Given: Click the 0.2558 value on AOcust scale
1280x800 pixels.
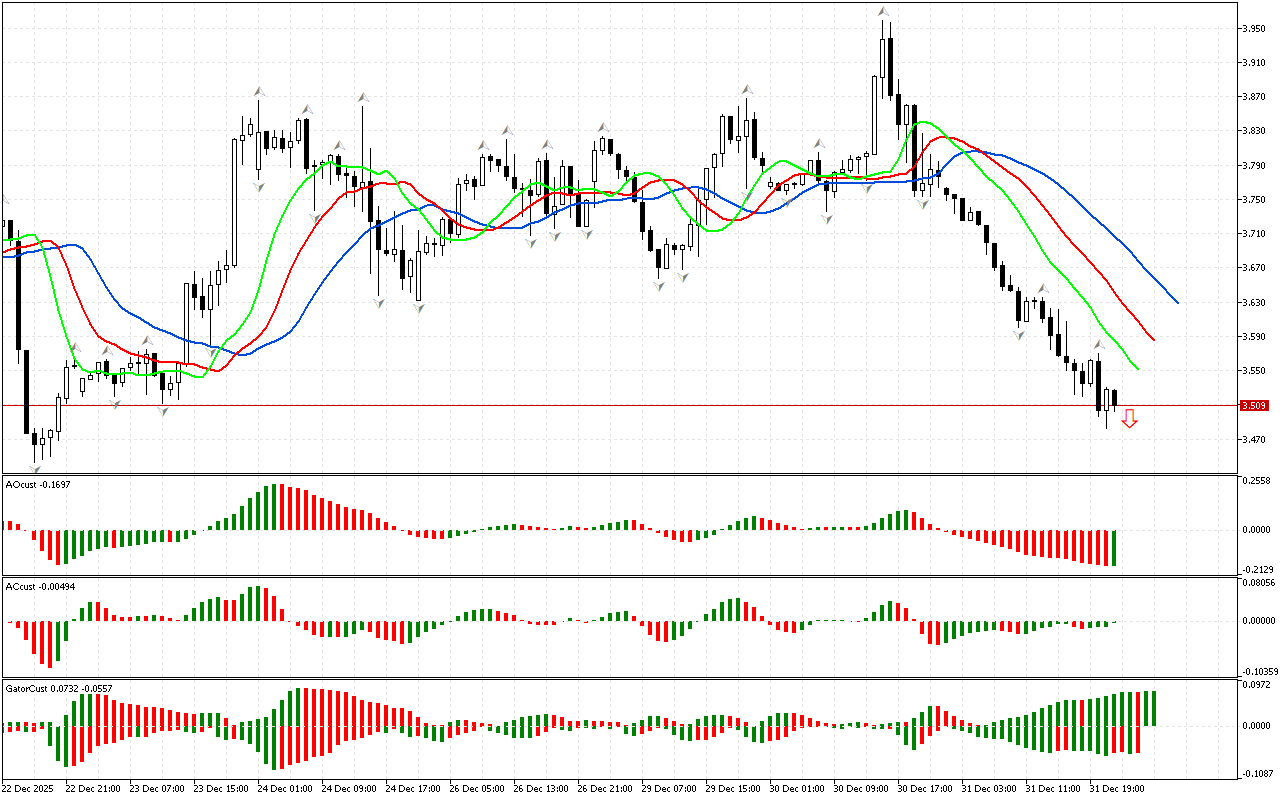Looking at the screenshot, I should 1255,481.
